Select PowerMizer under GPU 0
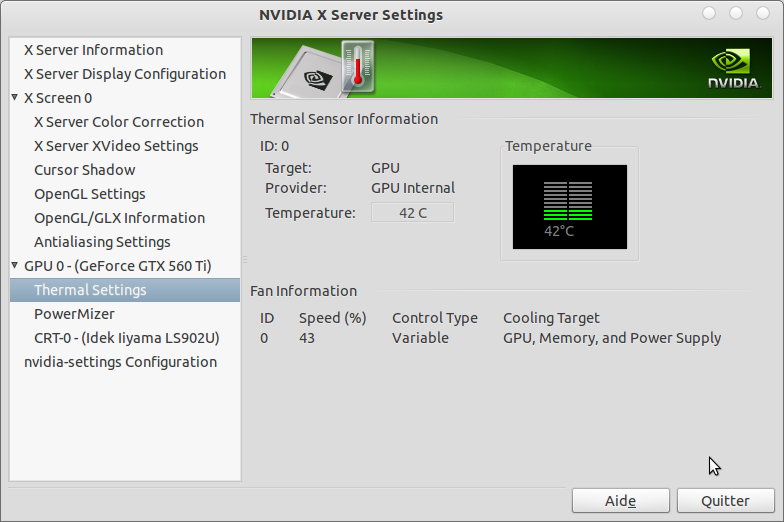 coord(74,314)
